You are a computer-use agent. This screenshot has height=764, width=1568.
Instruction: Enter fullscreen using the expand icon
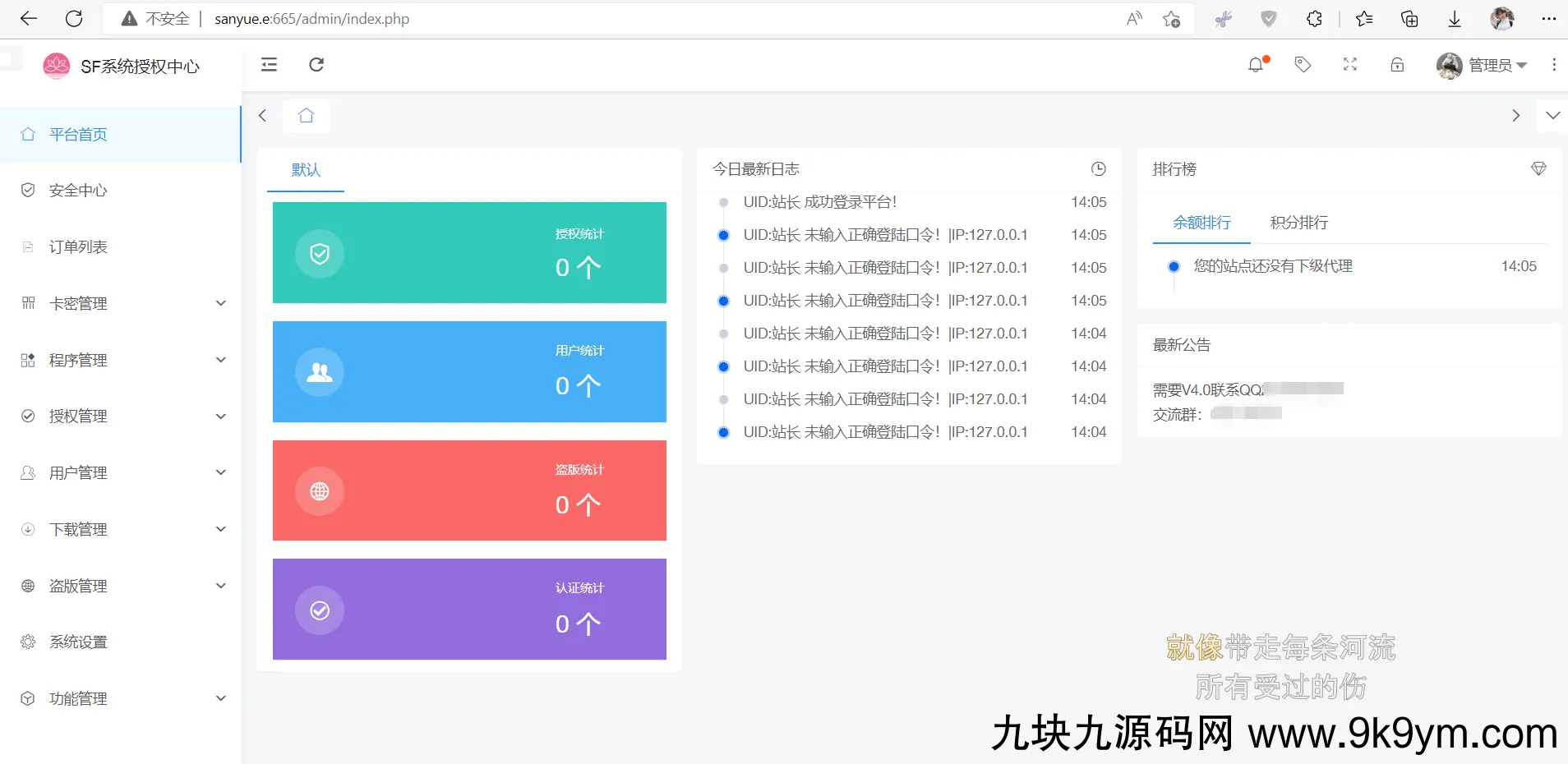click(x=1349, y=64)
